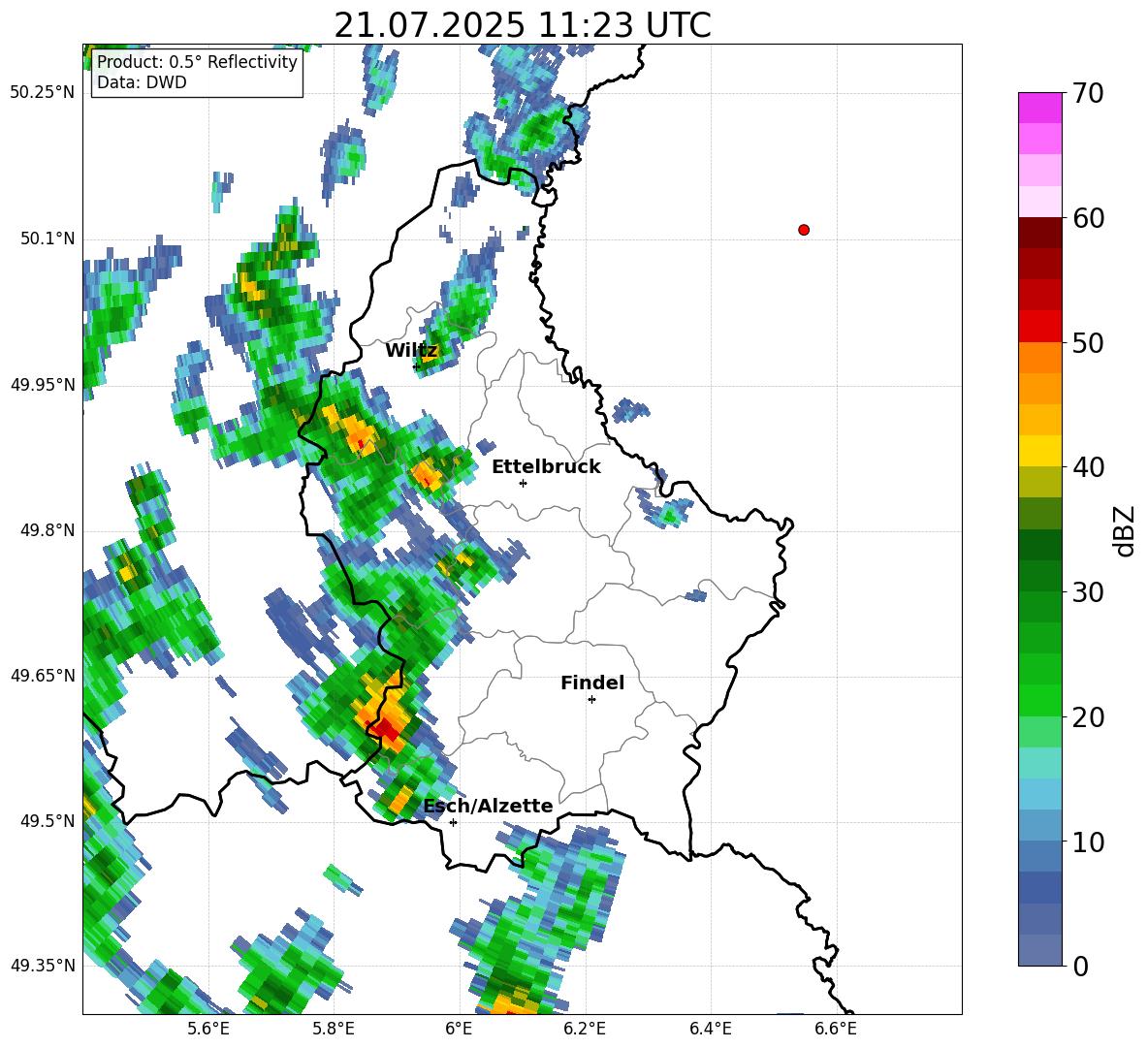Viewport: 1148px width, 1048px height.
Task: Click the 50.1°N latitude tick label
Action: tap(48, 238)
